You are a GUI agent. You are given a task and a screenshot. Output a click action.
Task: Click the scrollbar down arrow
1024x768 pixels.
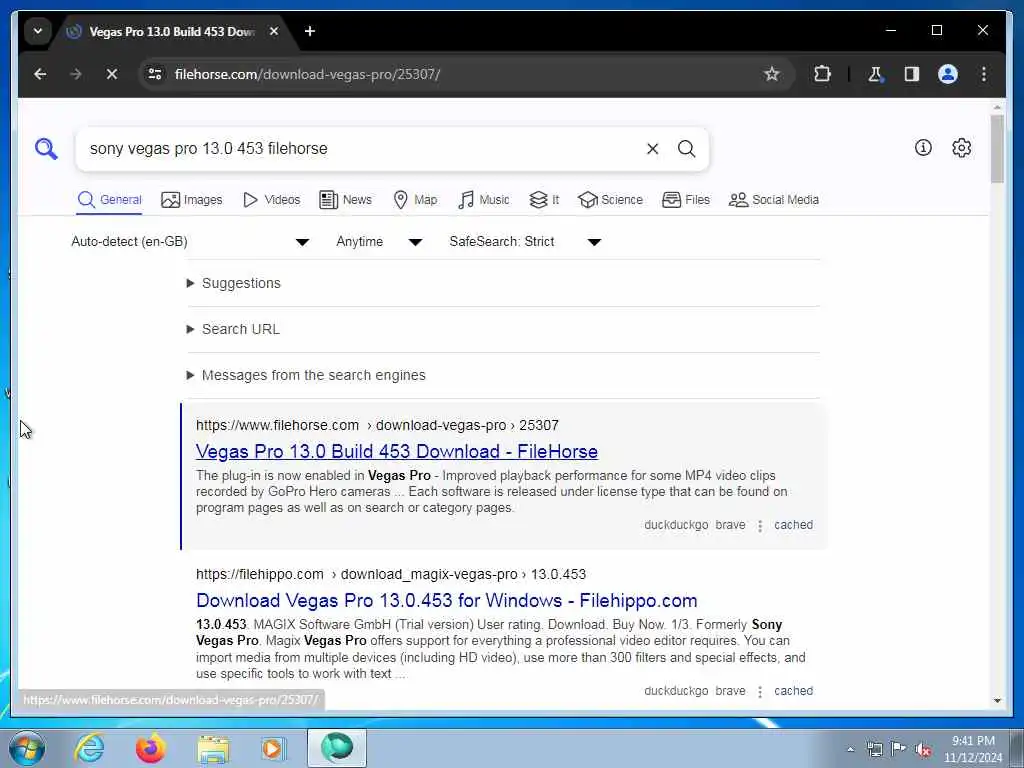tap(997, 701)
